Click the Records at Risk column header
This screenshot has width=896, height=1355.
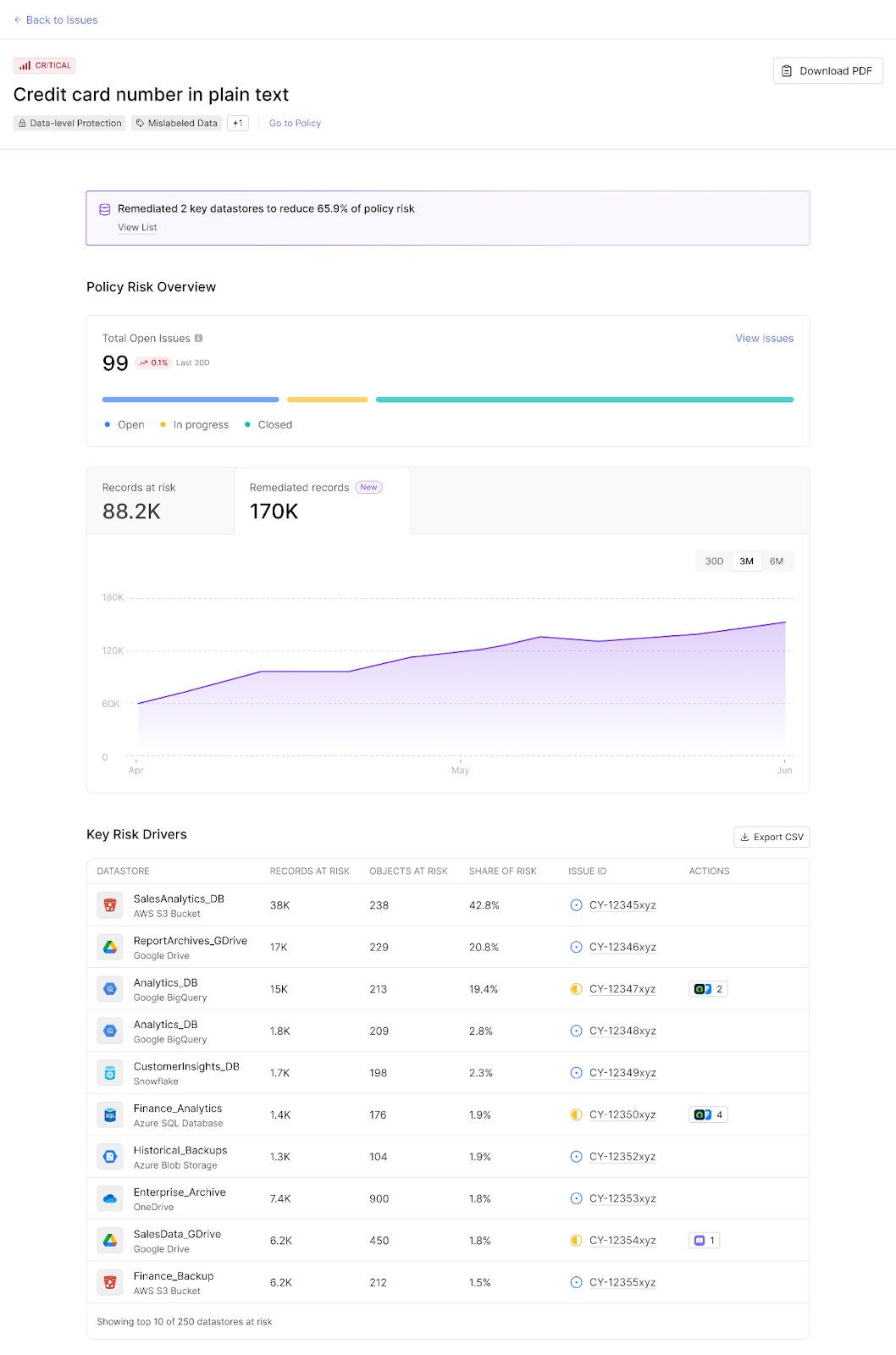coord(309,871)
